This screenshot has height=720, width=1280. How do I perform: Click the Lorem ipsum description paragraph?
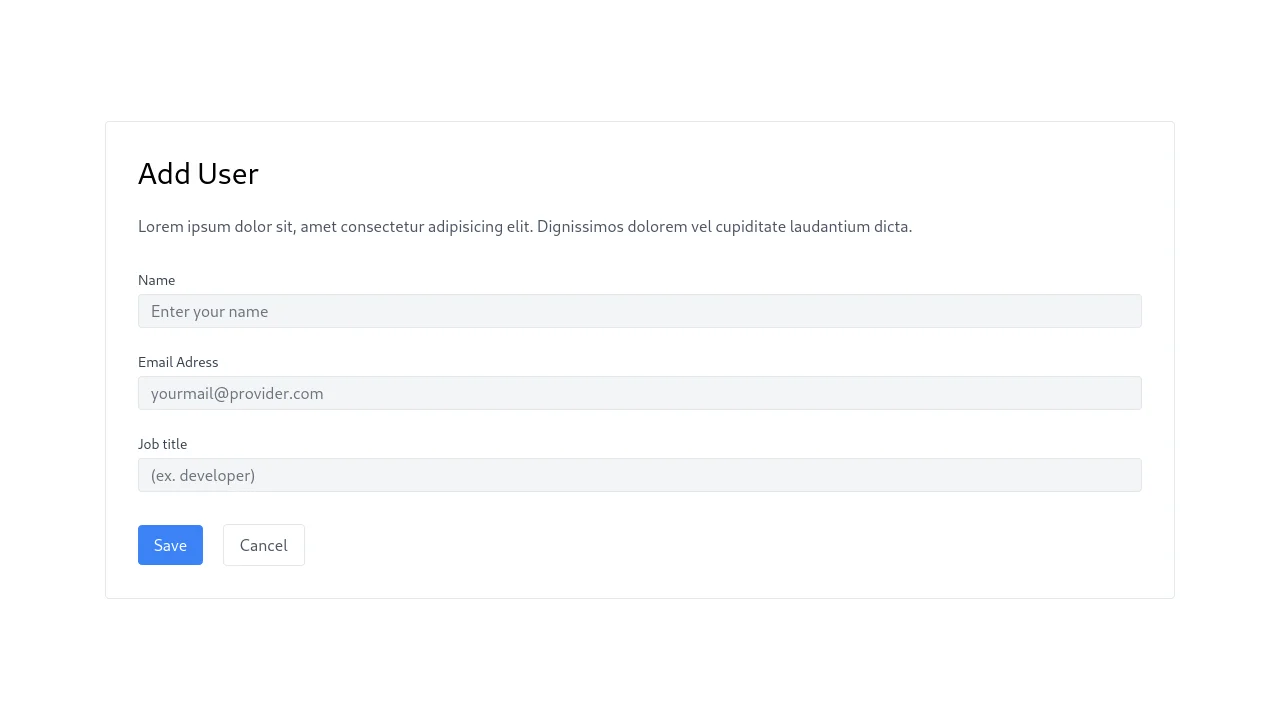524,226
